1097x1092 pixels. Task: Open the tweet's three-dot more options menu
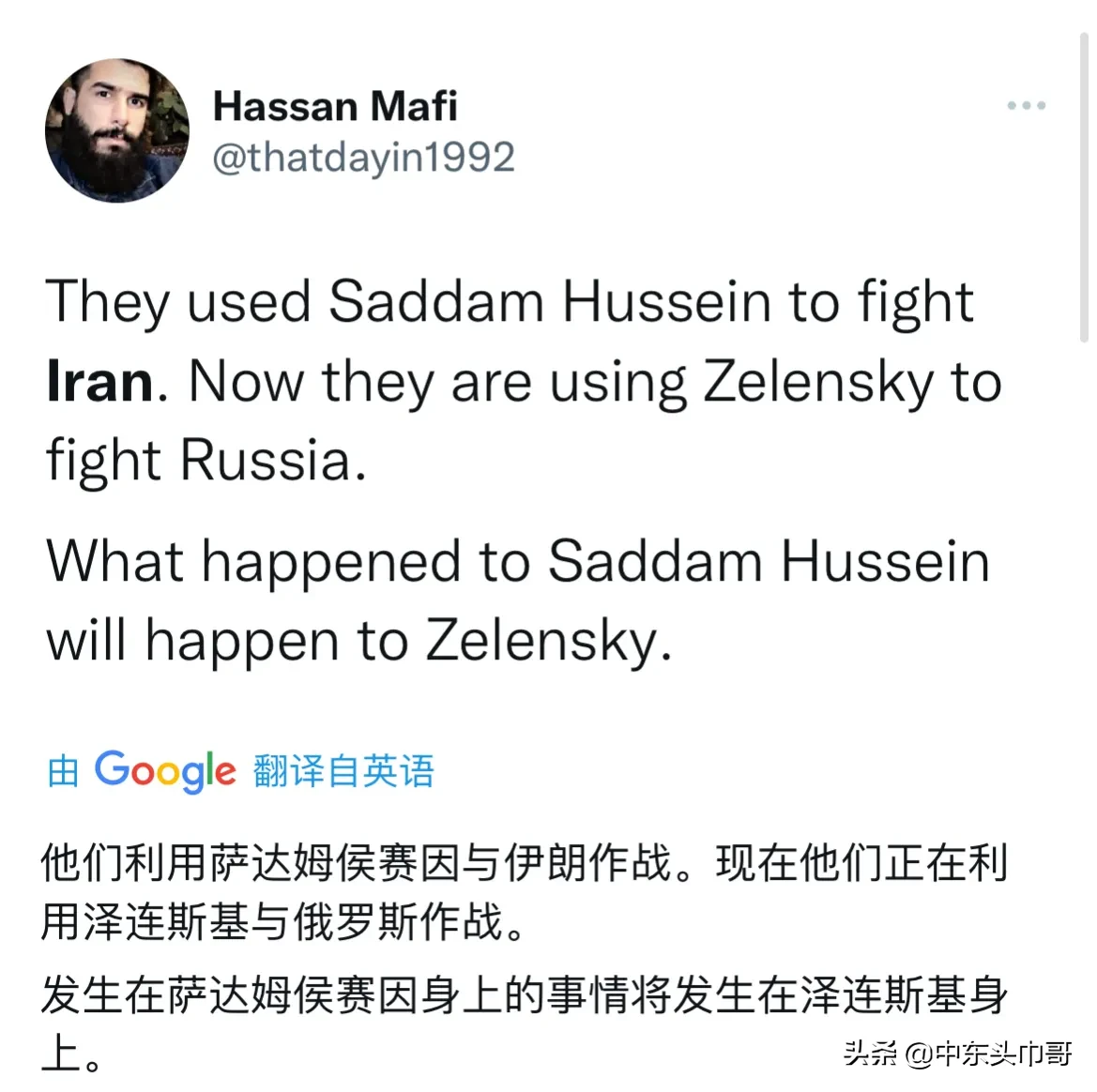(1026, 106)
